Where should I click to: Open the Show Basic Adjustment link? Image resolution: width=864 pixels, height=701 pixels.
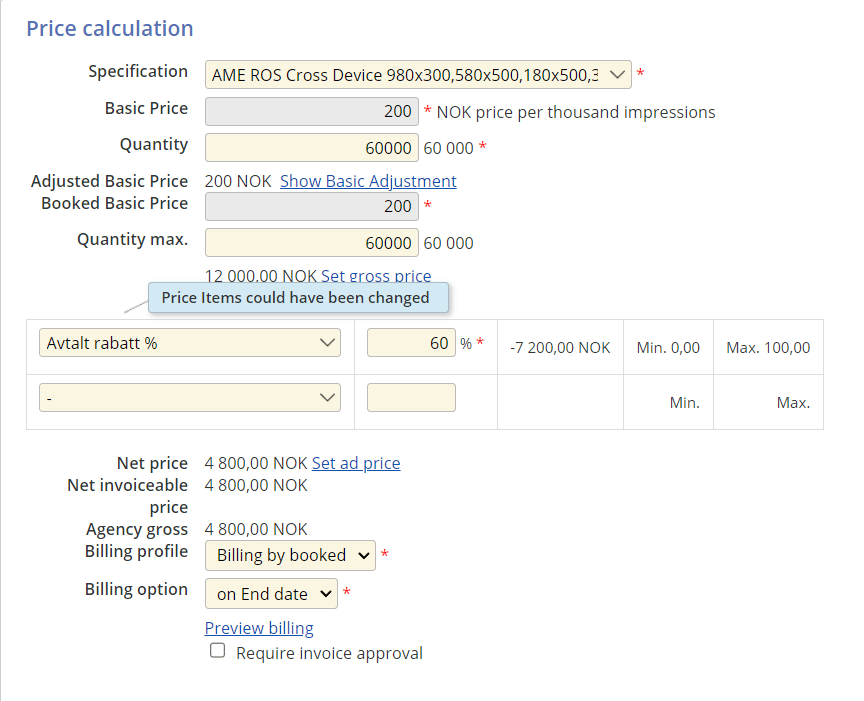pos(368,181)
